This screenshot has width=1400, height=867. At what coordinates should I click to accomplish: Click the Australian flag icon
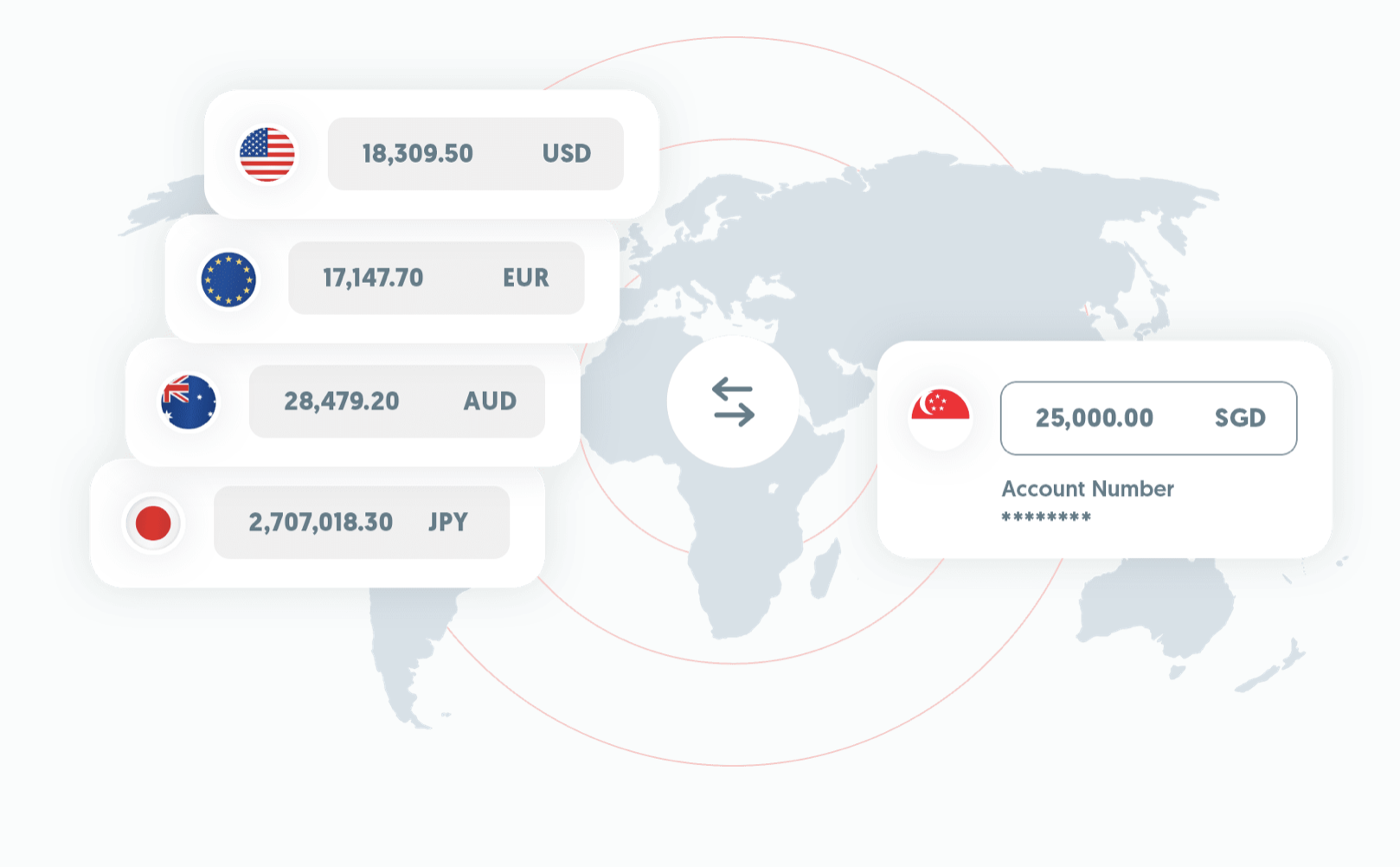pyautogui.click(x=189, y=401)
